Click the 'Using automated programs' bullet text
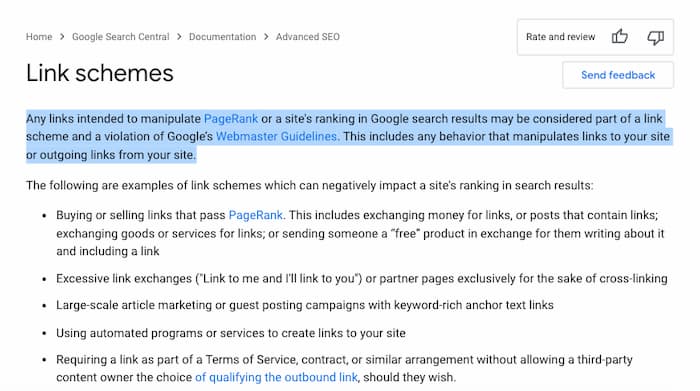Image resolution: width=700 pixels, height=391 pixels. click(x=231, y=333)
